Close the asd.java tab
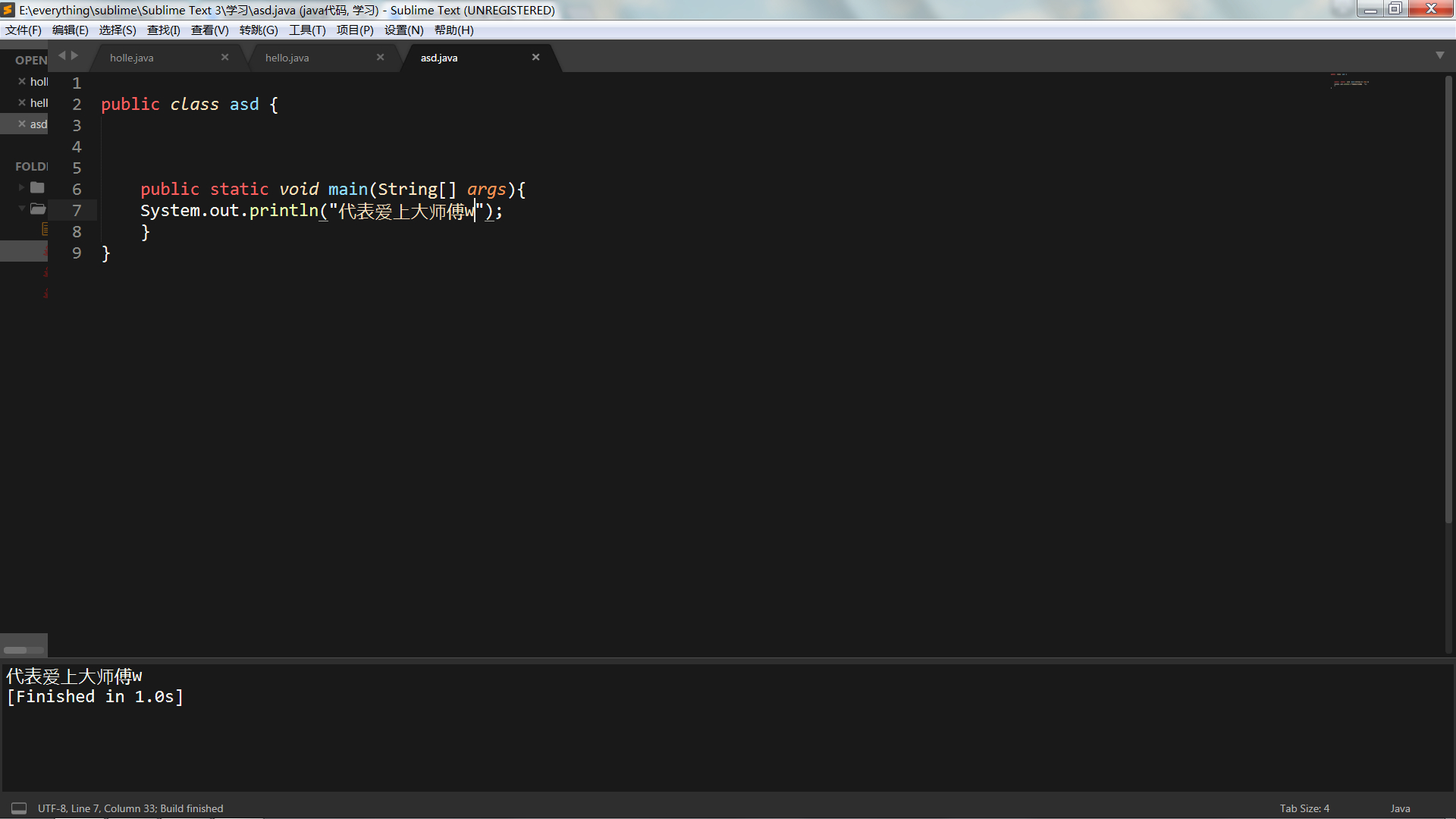 (535, 58)
